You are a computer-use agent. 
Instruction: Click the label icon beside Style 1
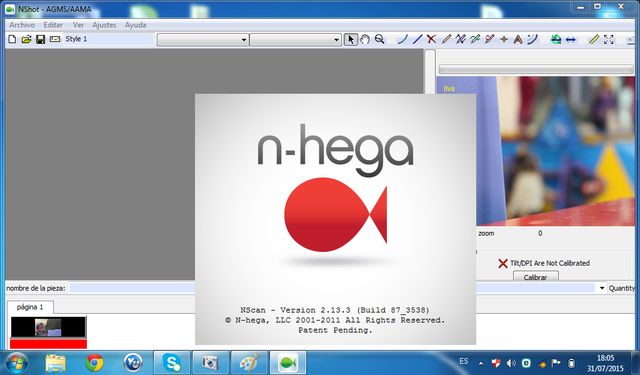click(x=55, y=39)
